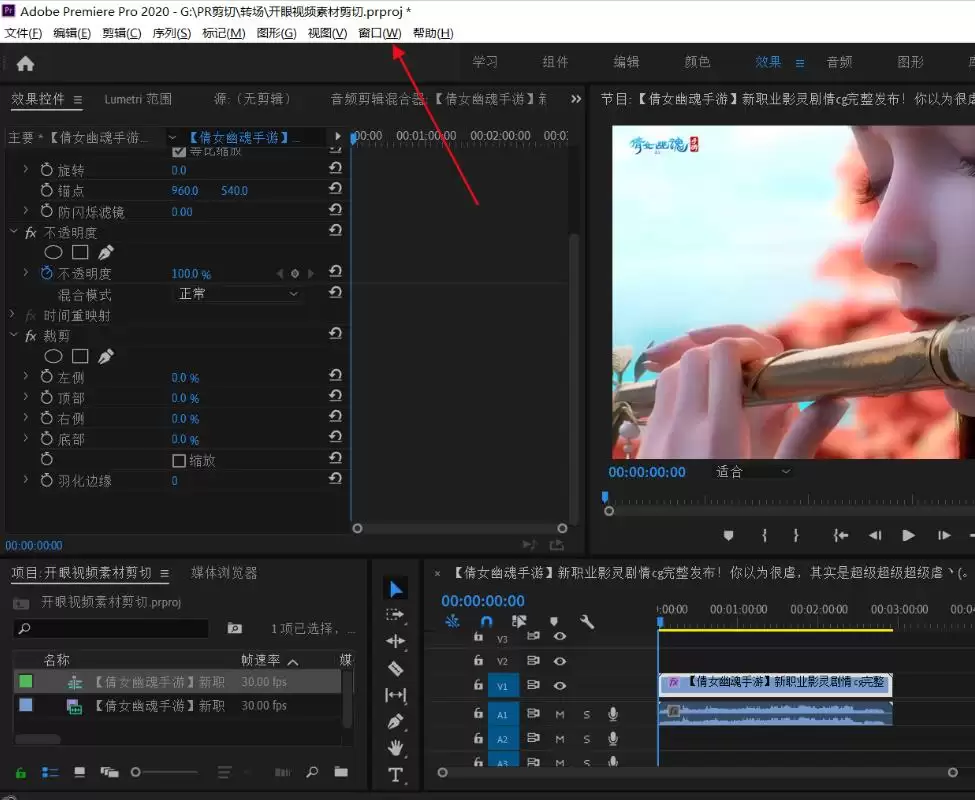The width and height of the screenshot is (975, 800).
Task: Open the 窗口(W) menu
Action: (x=380, y=33)
